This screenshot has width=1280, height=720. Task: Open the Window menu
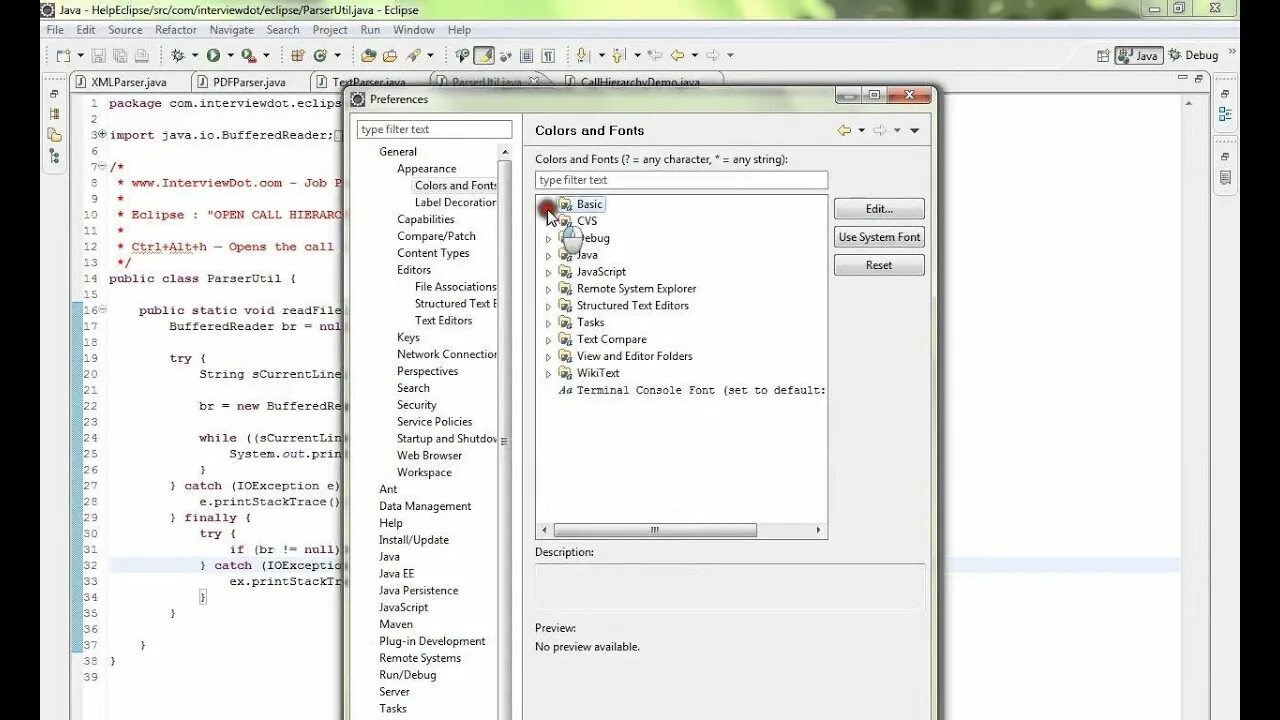(414, 30)
